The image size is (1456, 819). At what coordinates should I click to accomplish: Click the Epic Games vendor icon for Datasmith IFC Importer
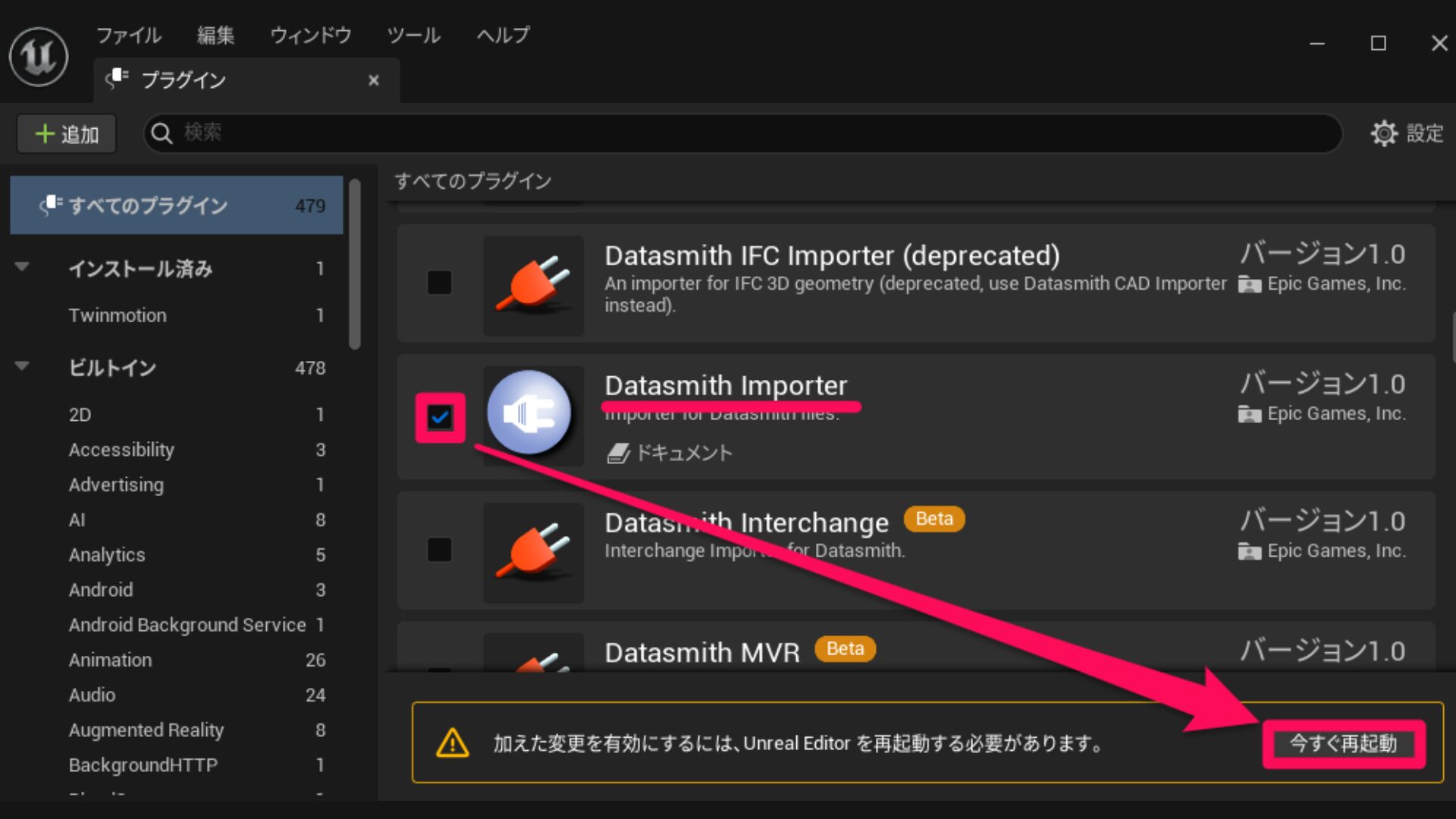(1249, 284)
